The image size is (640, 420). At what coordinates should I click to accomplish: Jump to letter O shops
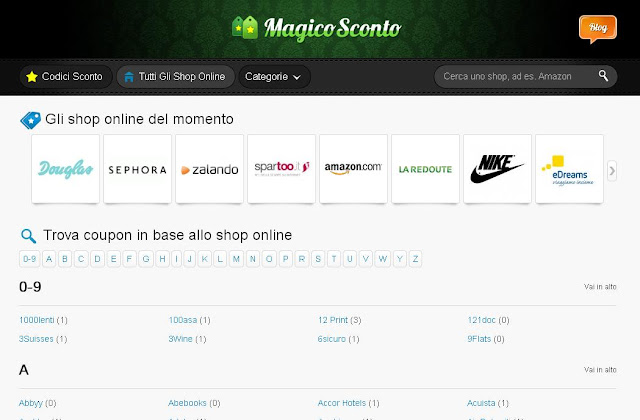(x=269, y=259)
